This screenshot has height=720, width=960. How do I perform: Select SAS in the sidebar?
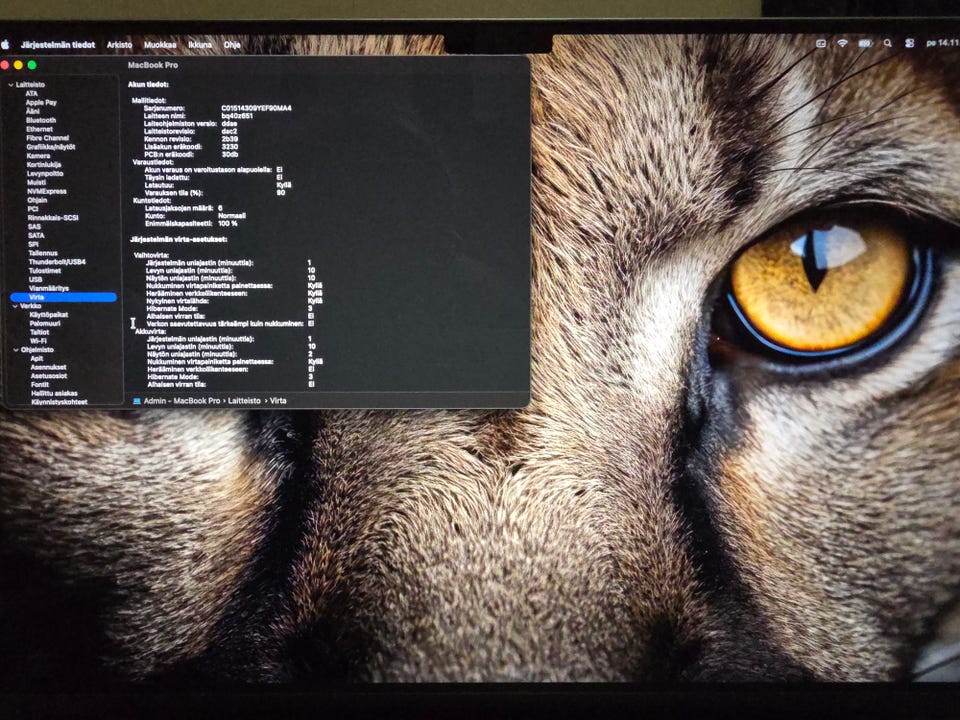coord(34,227)
